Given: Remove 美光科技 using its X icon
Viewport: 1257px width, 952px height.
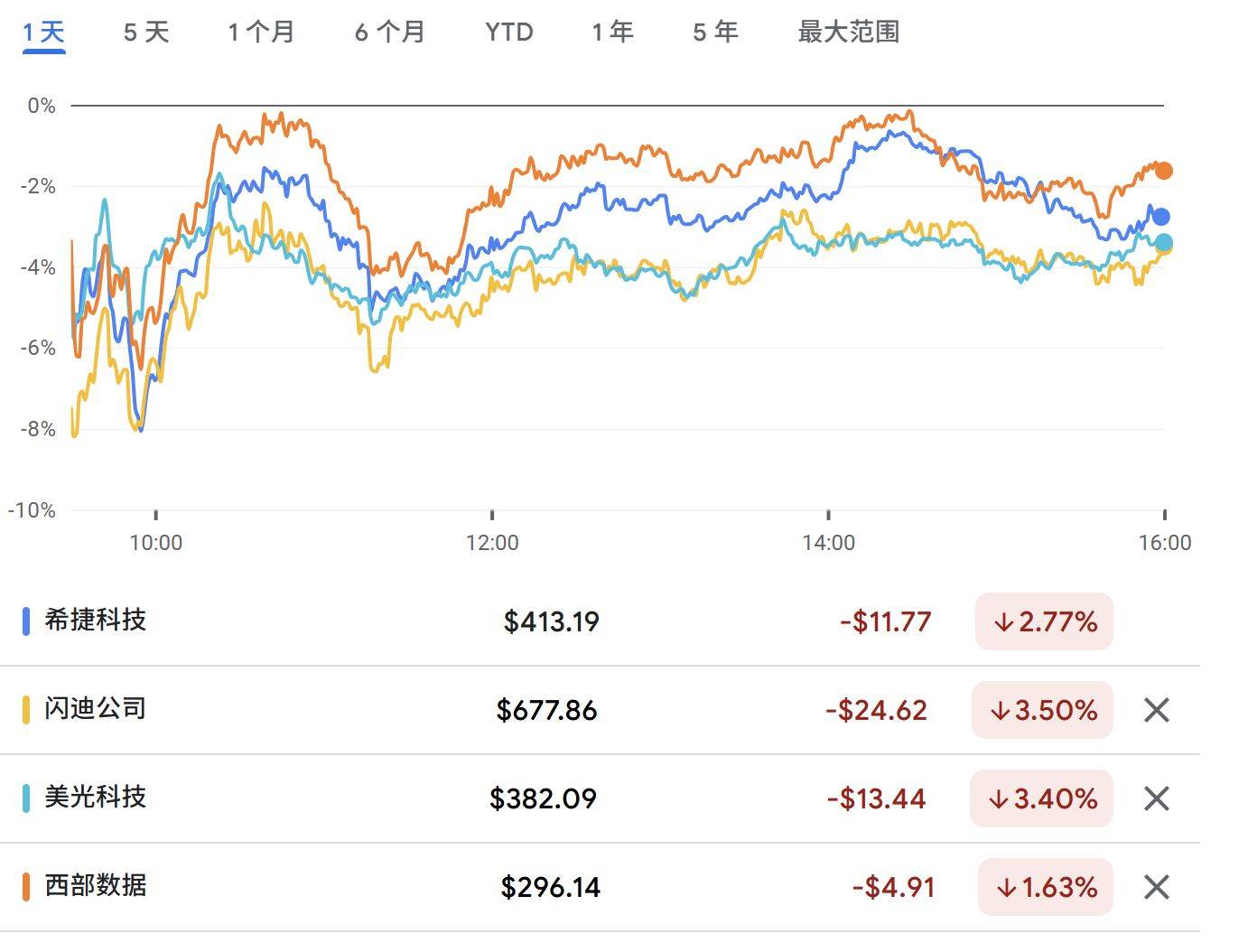Looking at the screenshot, I should (1156, 798).
